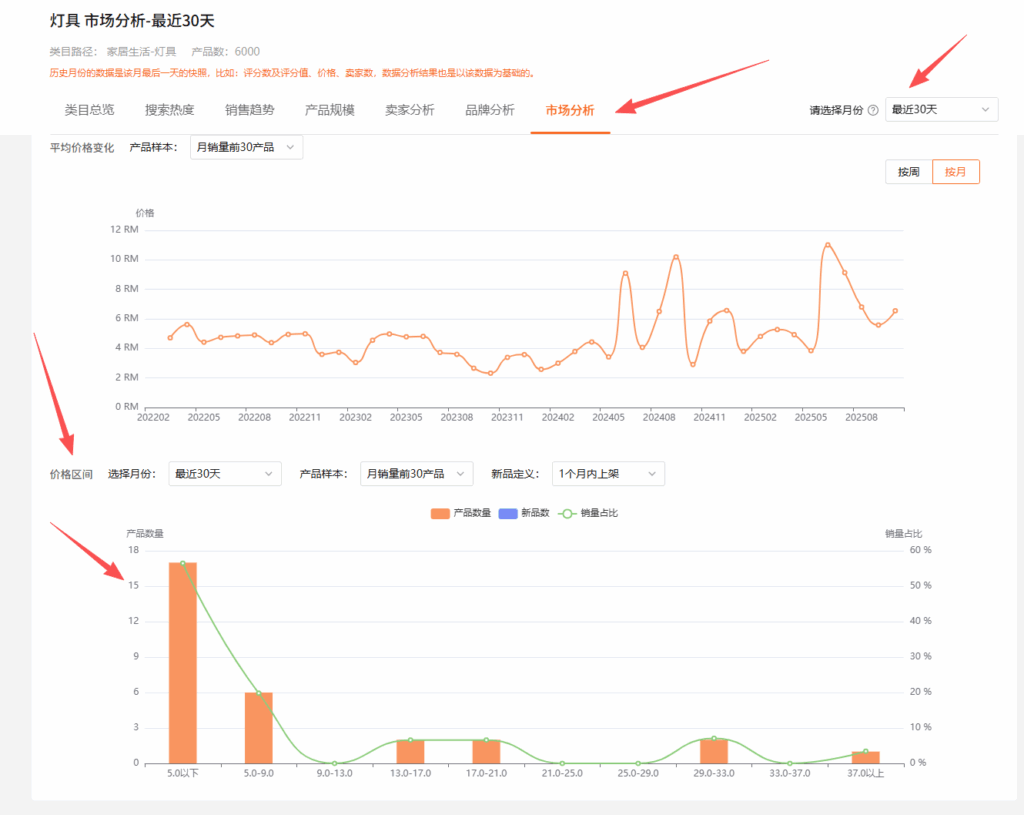Viewport: 1024px width, 815px height.
Task: Open 选择月份 dropdown in price range section
Action: (224, 474)
